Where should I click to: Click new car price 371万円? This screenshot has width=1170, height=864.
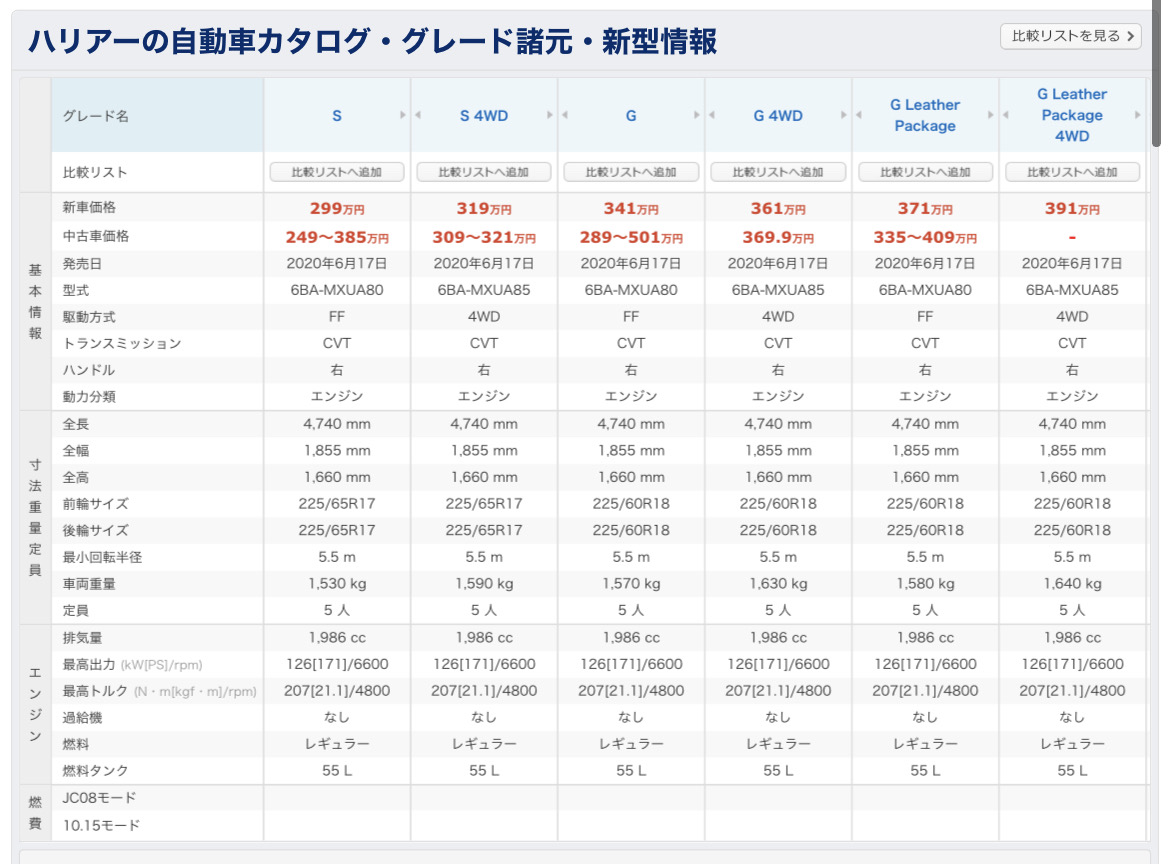(x=925, y=209)
